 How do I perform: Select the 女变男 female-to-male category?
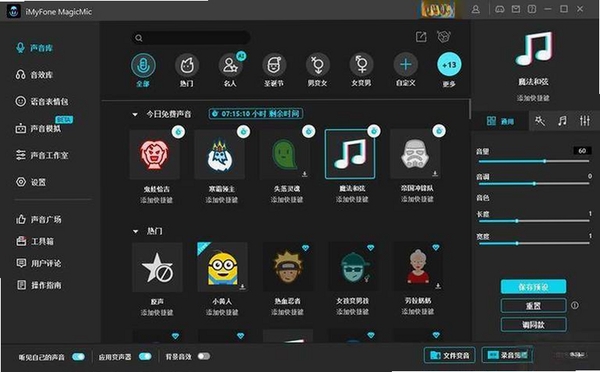[361, 70]
